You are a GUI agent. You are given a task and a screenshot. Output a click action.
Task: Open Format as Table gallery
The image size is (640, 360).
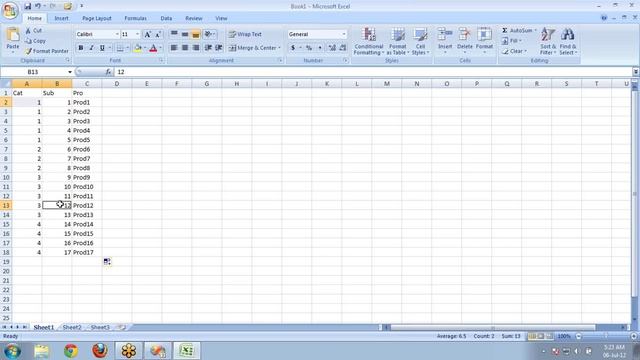(398, 41)
